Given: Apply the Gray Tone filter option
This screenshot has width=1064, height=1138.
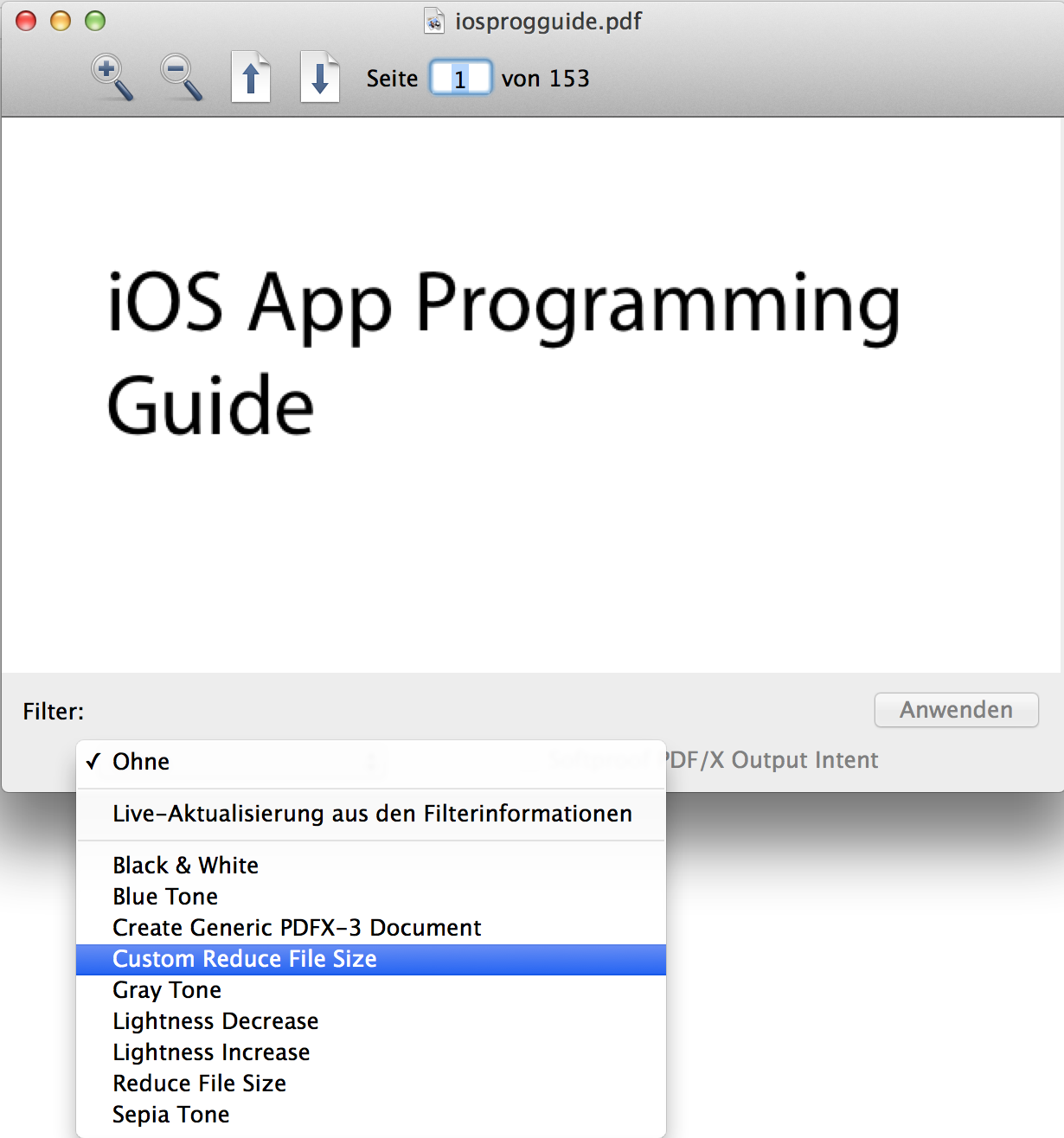Looking at the screenshot, I should [371, 990].
